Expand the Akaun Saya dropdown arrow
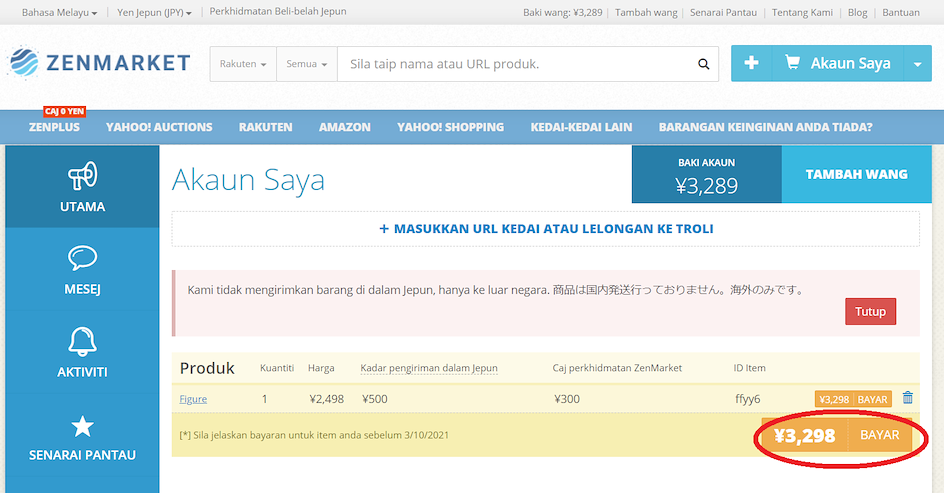Viewport: 944px width, 493px height. (x=918, y=63)
